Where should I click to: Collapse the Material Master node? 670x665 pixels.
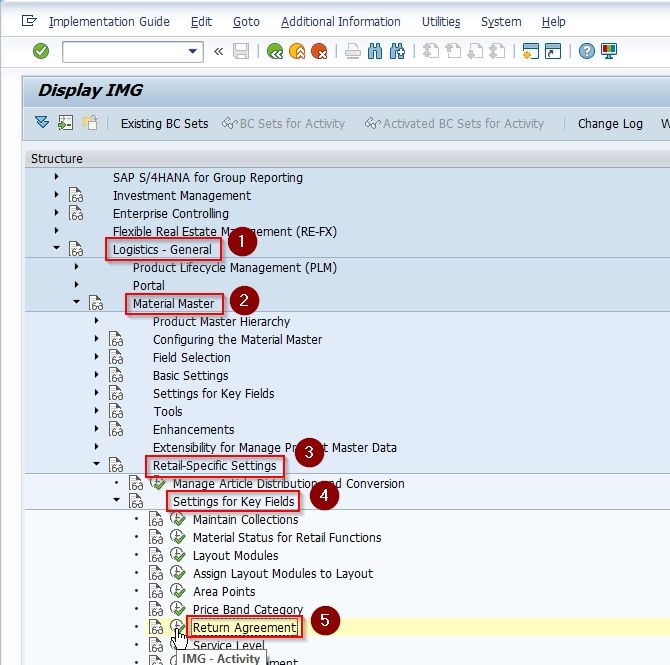pos(76,302)
